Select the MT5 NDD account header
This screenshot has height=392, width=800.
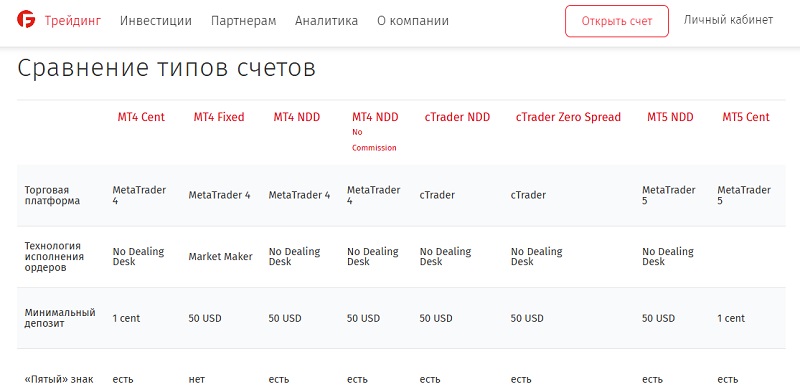(x=670, y=117)
